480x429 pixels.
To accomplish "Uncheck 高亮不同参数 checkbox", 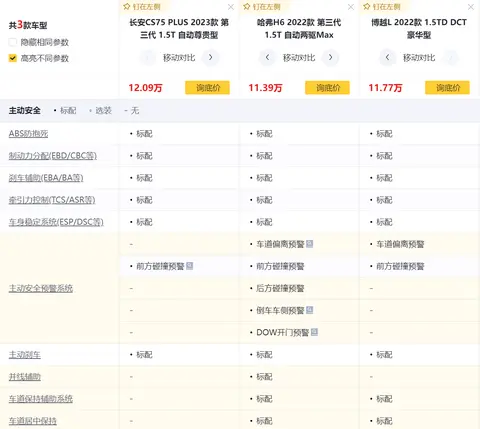I will tap(13, 58).
